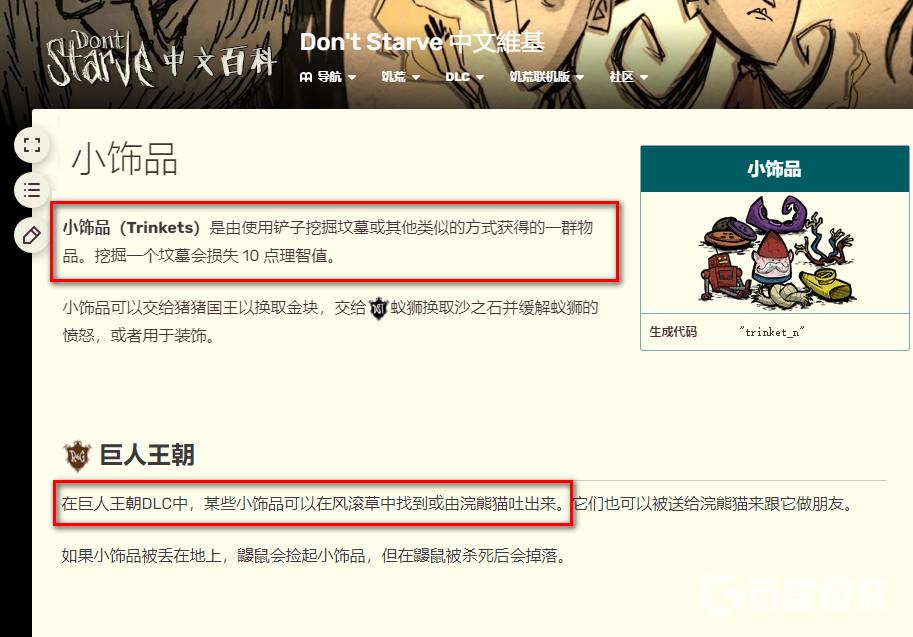Click the 小饰品 page title
913x637 pixels.
tap(125, 159)
